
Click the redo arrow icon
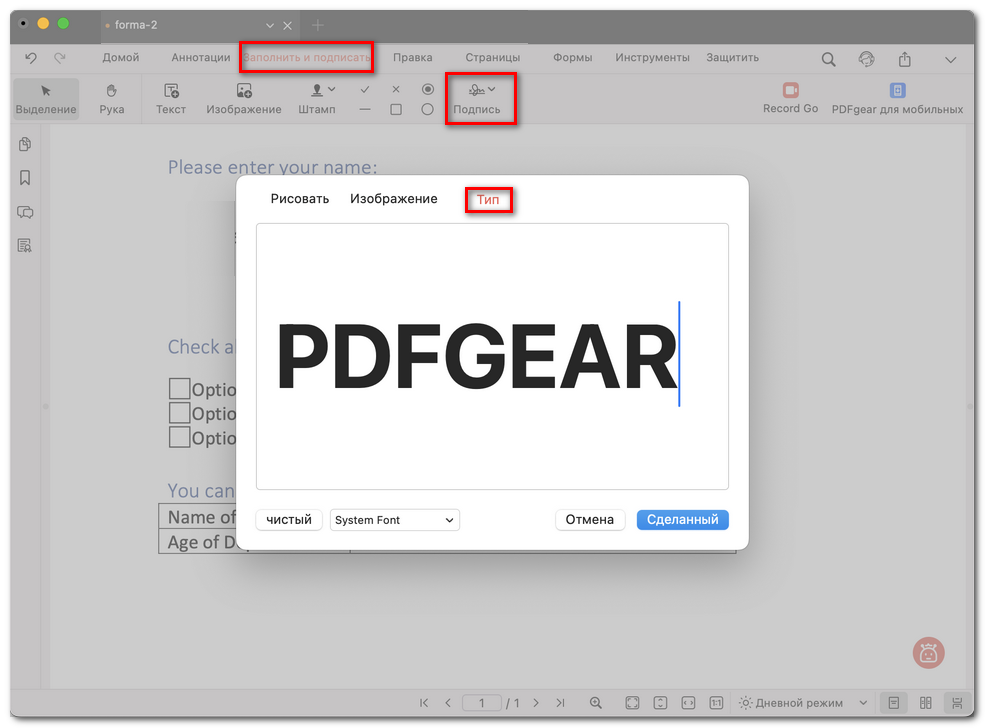pos(60,58)
